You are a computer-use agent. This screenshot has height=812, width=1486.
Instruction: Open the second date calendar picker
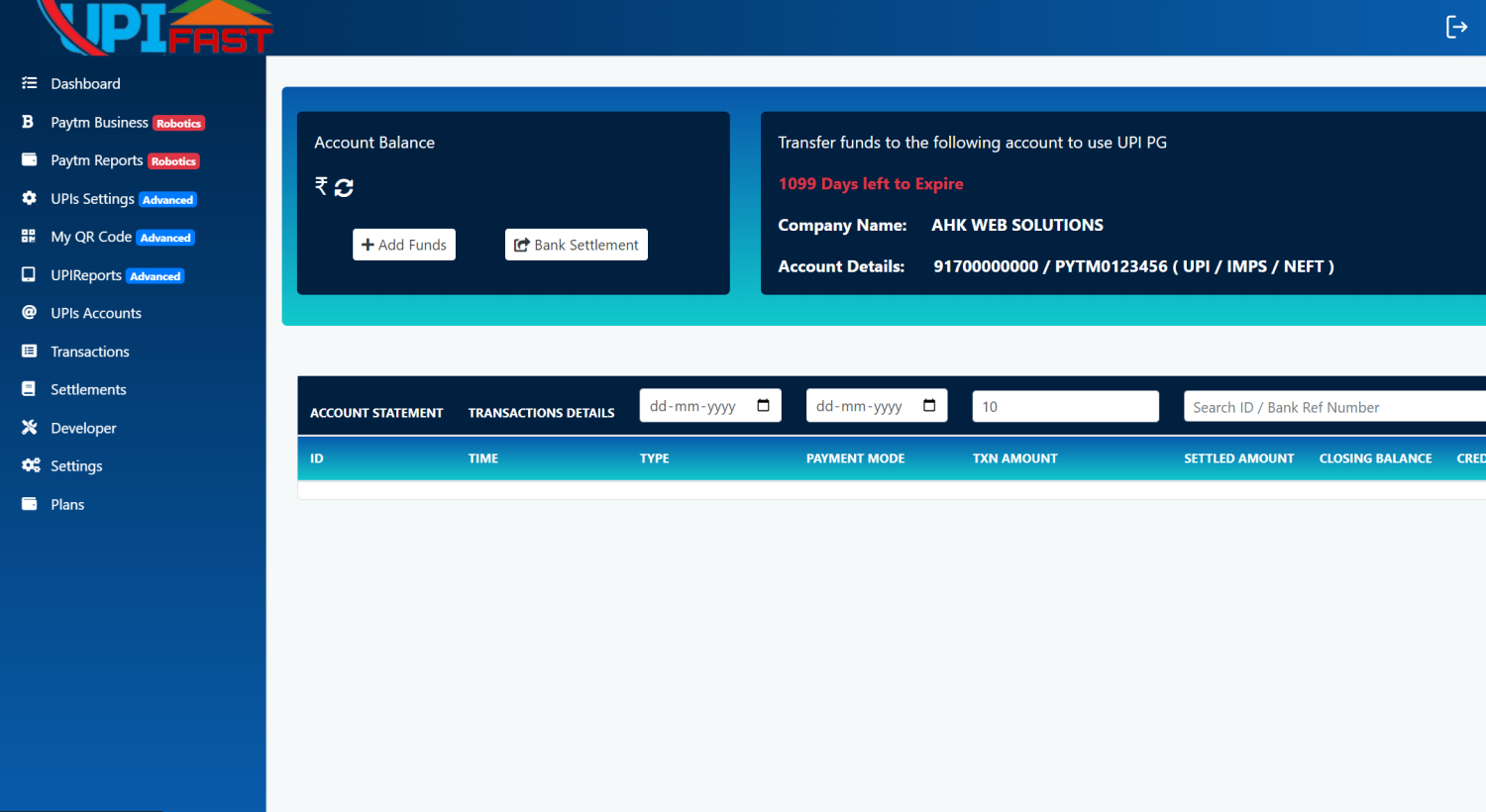click(929, 406)
